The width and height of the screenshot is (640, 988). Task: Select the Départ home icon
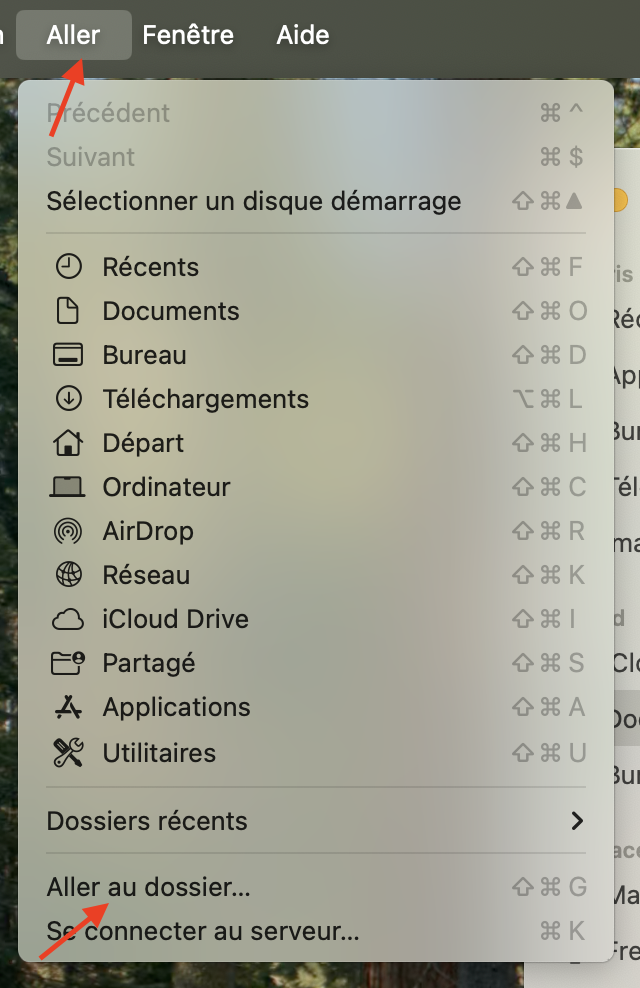tap(68, 443)
